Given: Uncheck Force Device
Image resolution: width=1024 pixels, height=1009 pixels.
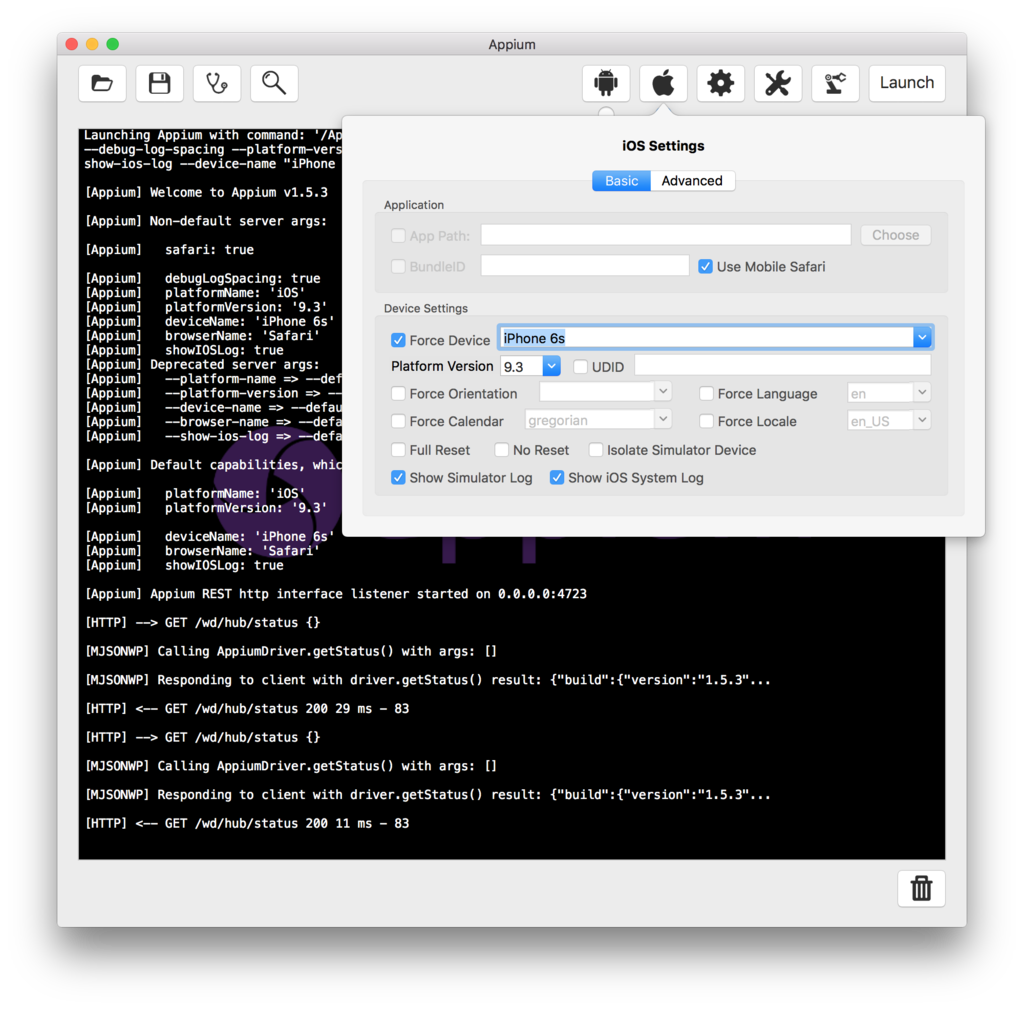Looking at the screenshot, I should 398,340.
